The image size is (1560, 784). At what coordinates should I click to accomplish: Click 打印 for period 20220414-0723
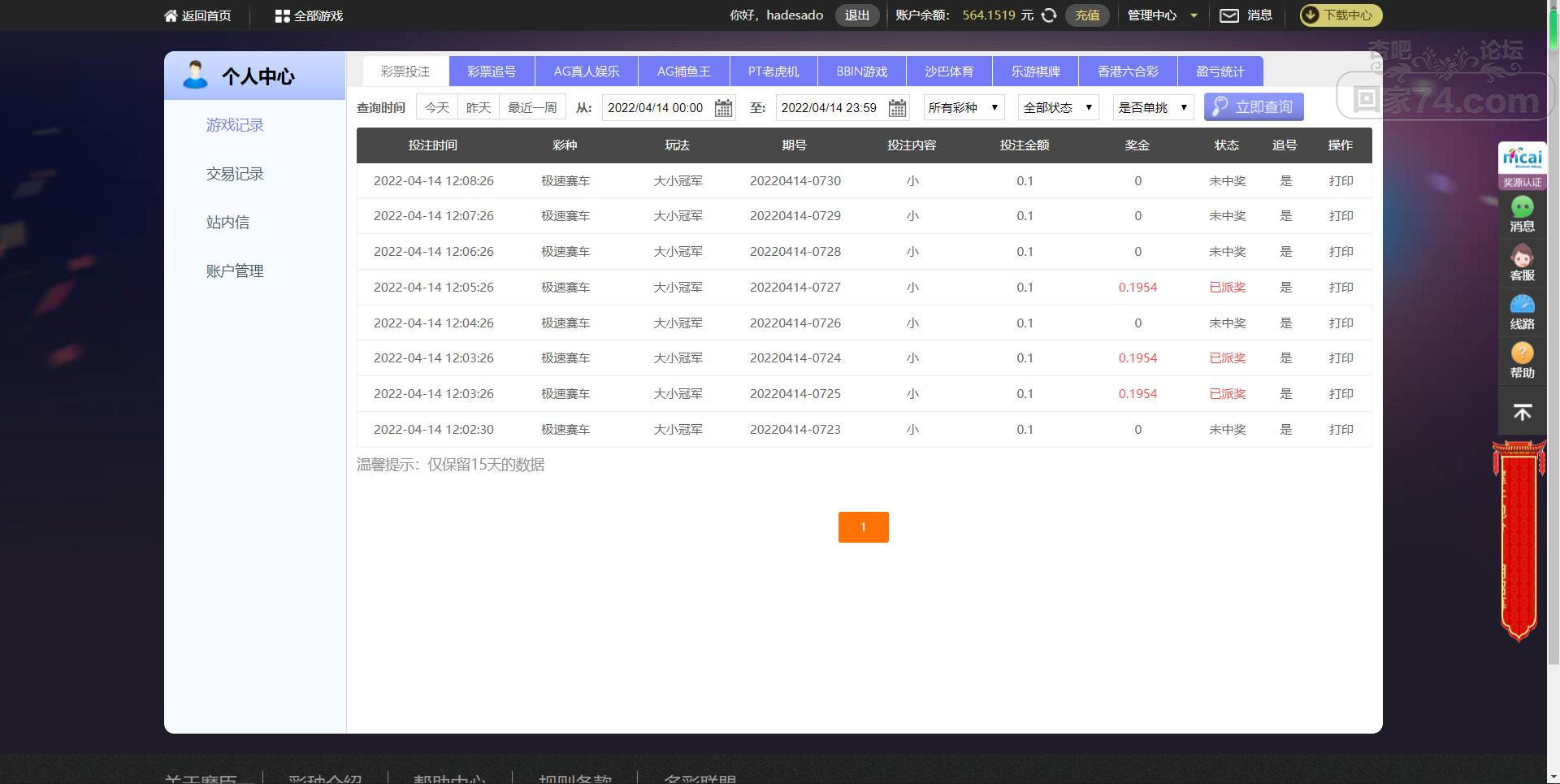coord(1341,430)
